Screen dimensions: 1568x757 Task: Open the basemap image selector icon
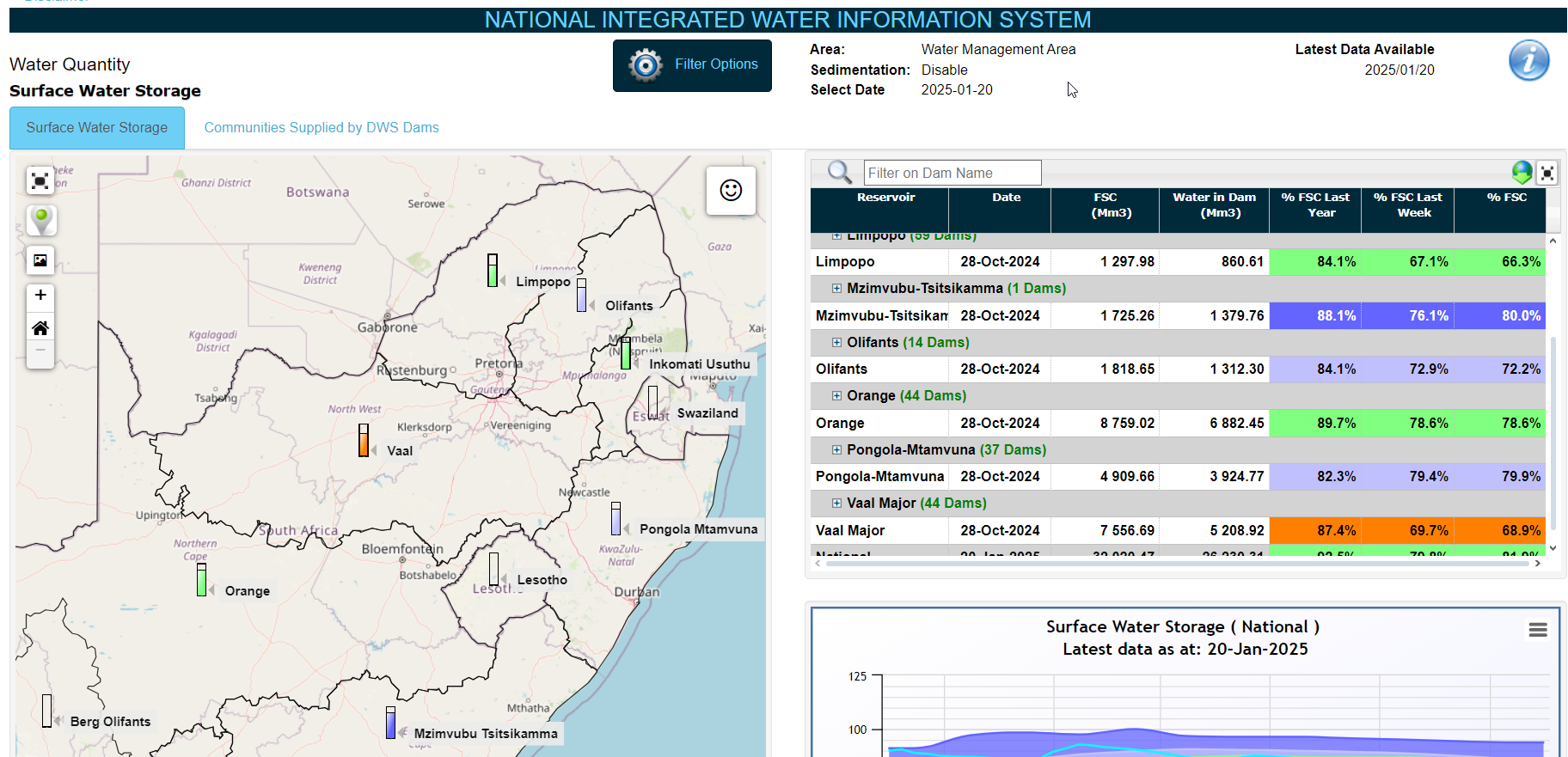pos(40,260)
